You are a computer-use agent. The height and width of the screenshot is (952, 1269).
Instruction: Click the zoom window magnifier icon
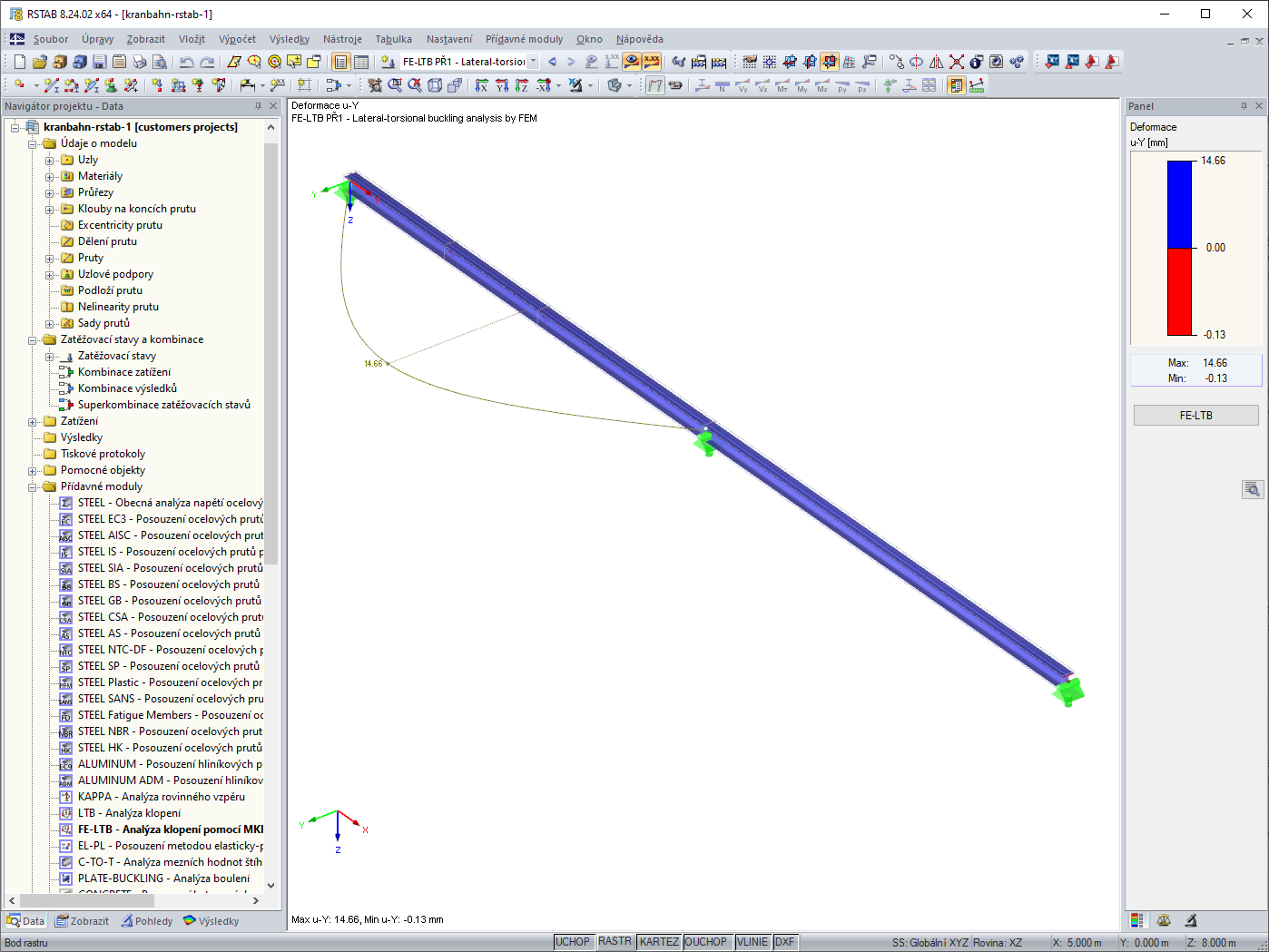(395, 85)
